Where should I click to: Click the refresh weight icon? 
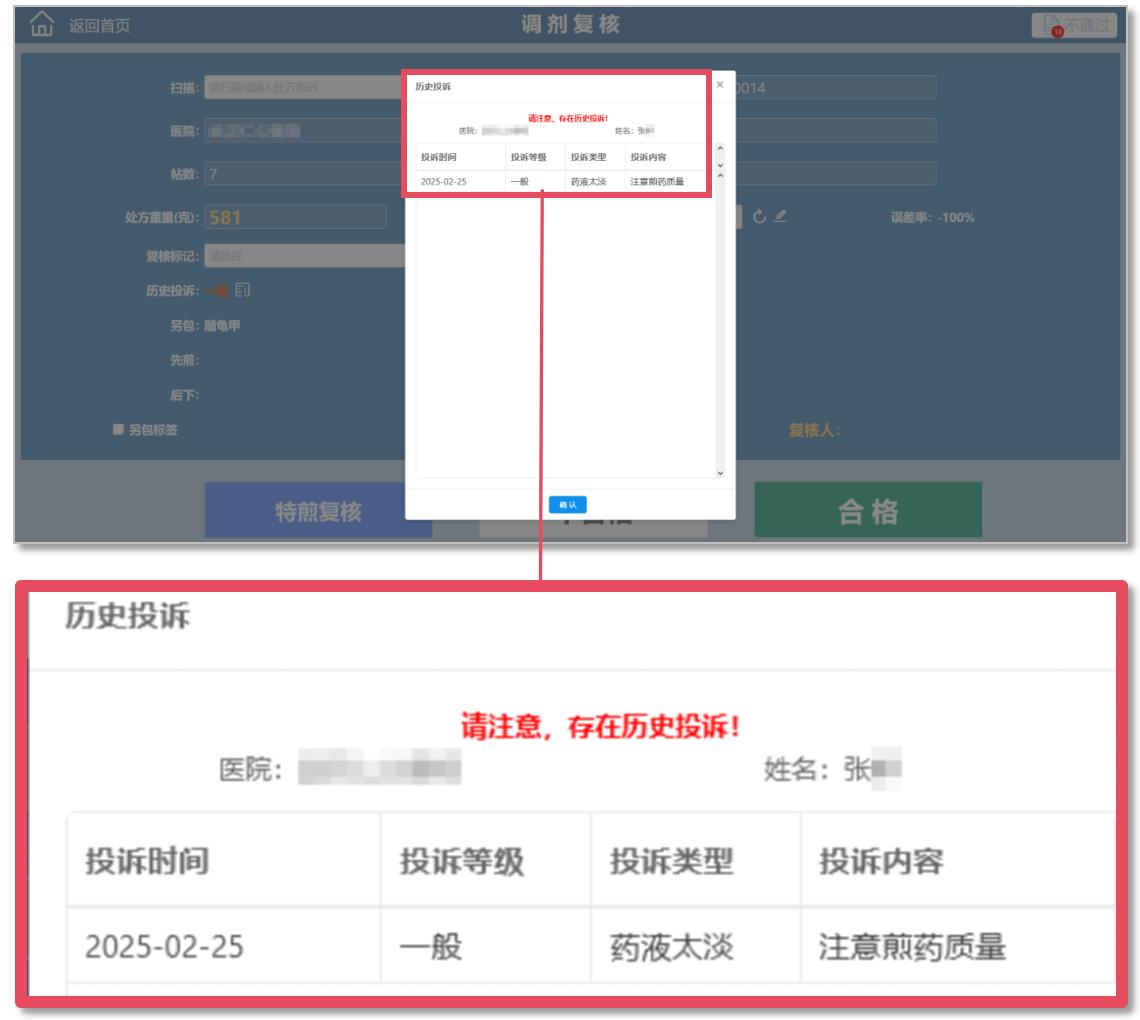759,217
